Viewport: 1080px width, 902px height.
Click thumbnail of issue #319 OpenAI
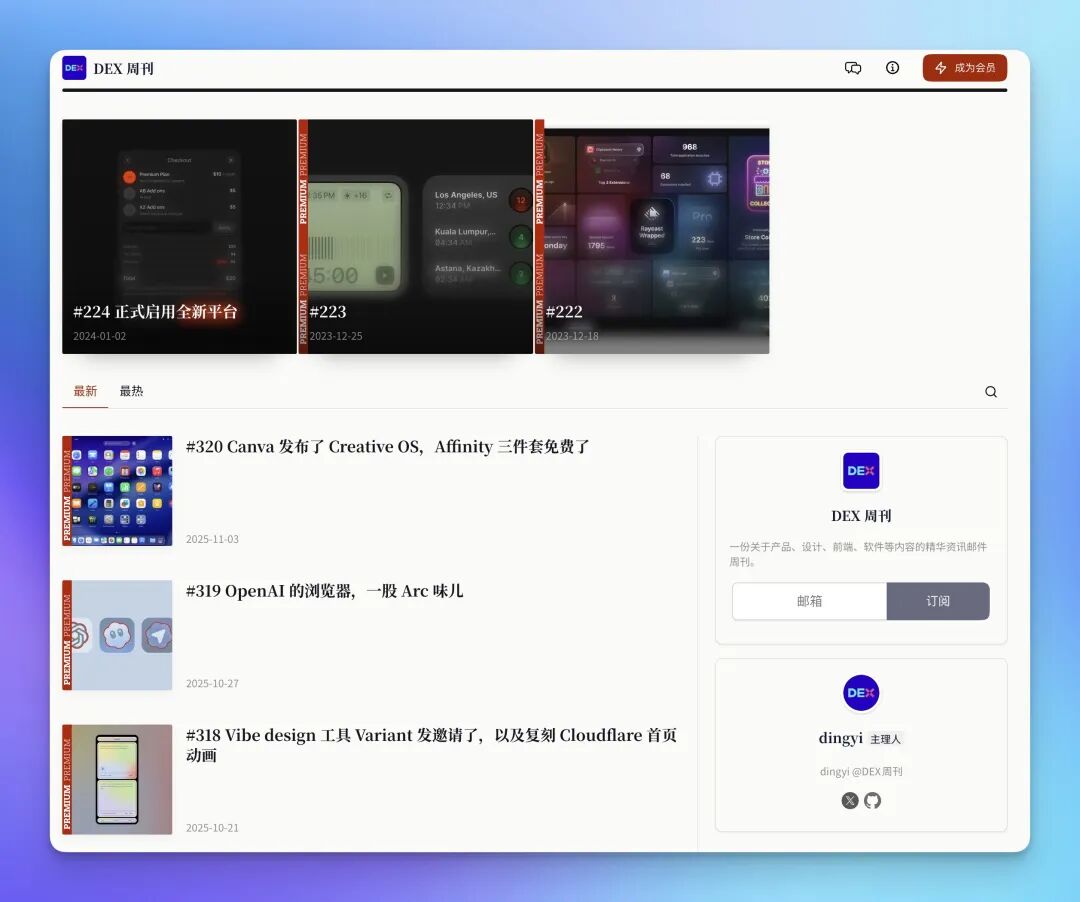117,635
